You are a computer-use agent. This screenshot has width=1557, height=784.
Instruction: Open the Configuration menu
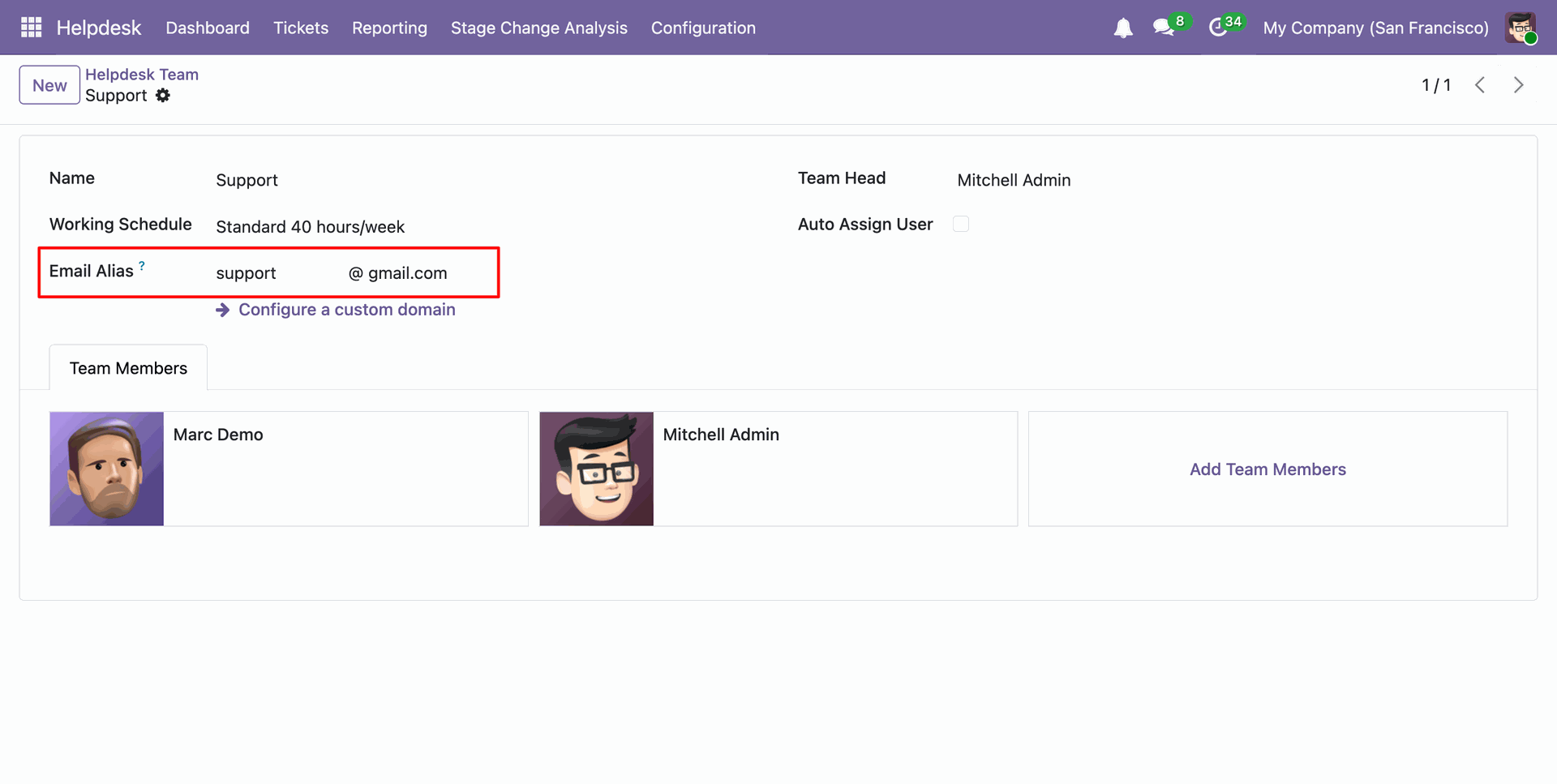[x=703, y=28]
